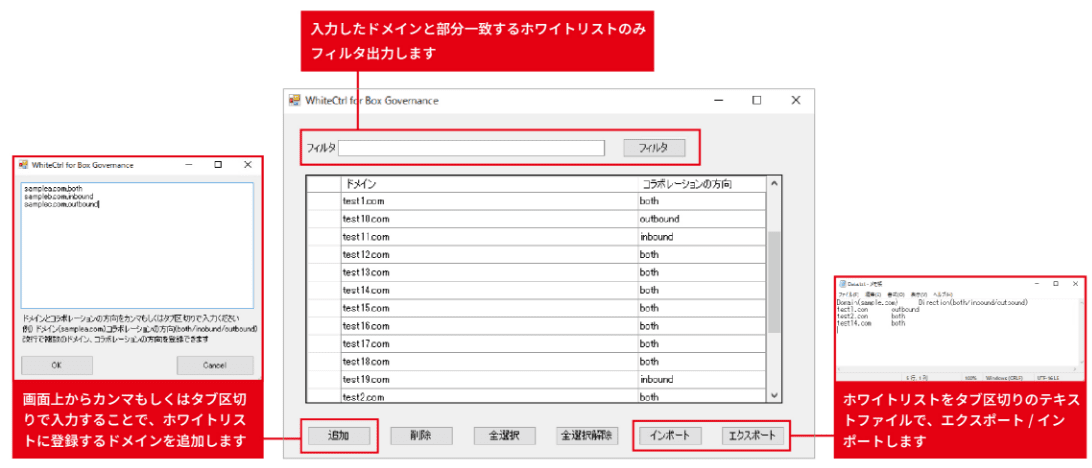Click the フィルタ button next to the filter field
The width and height of the screenshot is (1092, 468).
coord(653,148)
